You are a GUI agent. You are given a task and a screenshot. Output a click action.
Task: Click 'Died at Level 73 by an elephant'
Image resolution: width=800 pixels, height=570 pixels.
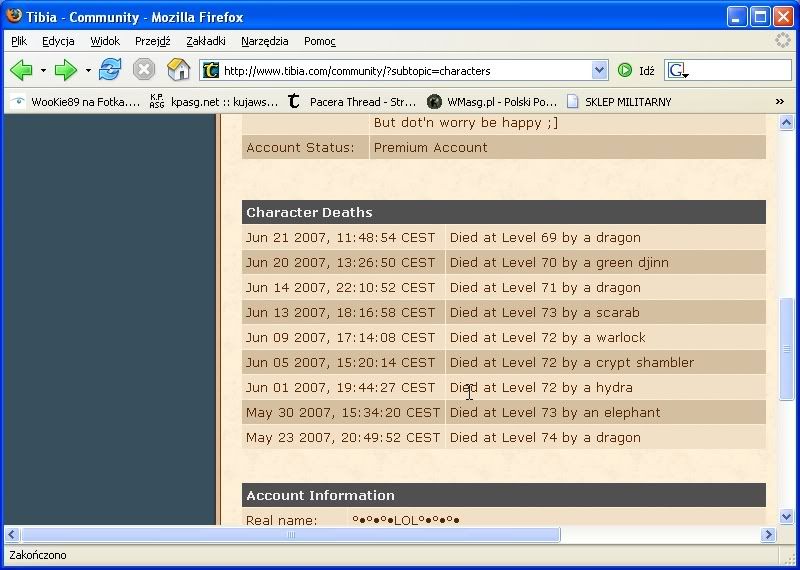555,413
